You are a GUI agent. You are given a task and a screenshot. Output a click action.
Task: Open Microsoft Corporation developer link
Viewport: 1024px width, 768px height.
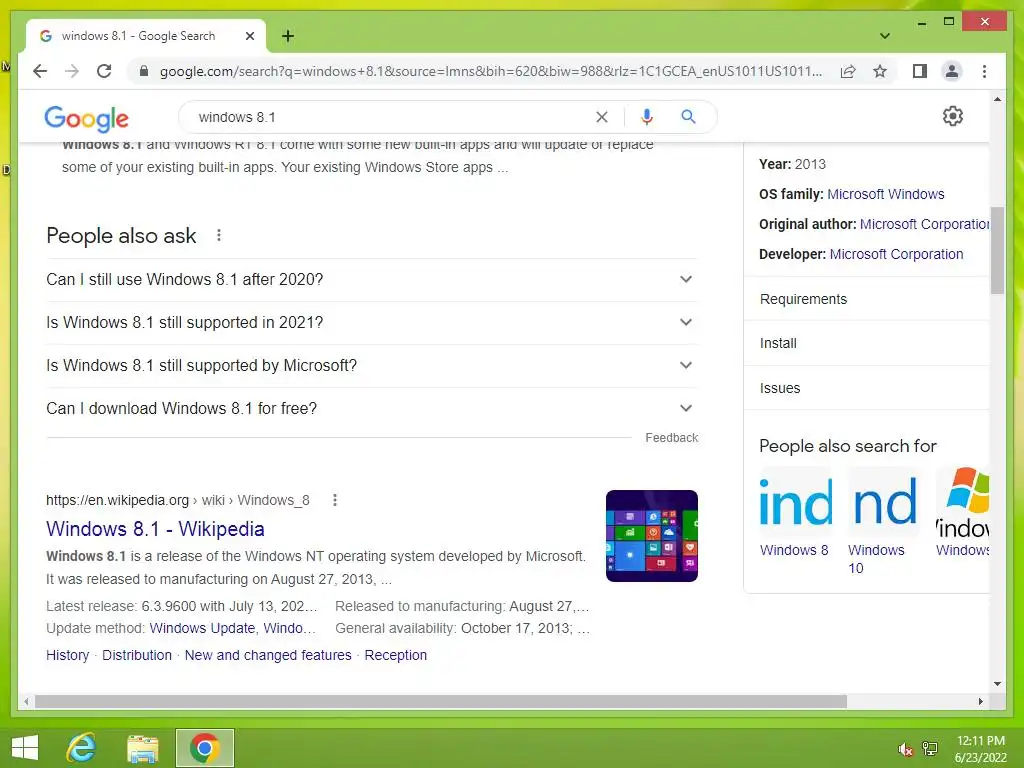pyautogui.click(x=896, y=254)
